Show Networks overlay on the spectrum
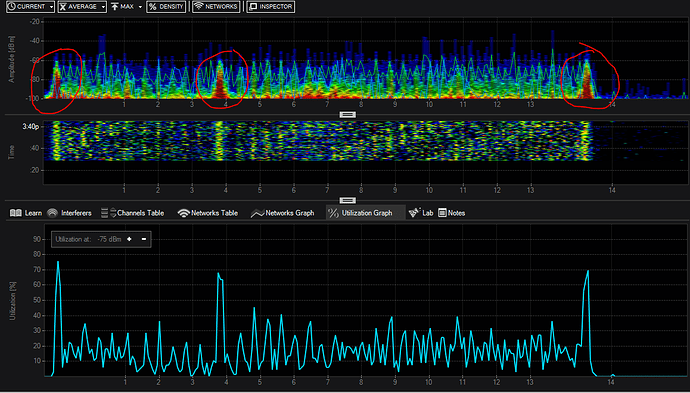Screen dimensions: 690x393 [216, 7]
